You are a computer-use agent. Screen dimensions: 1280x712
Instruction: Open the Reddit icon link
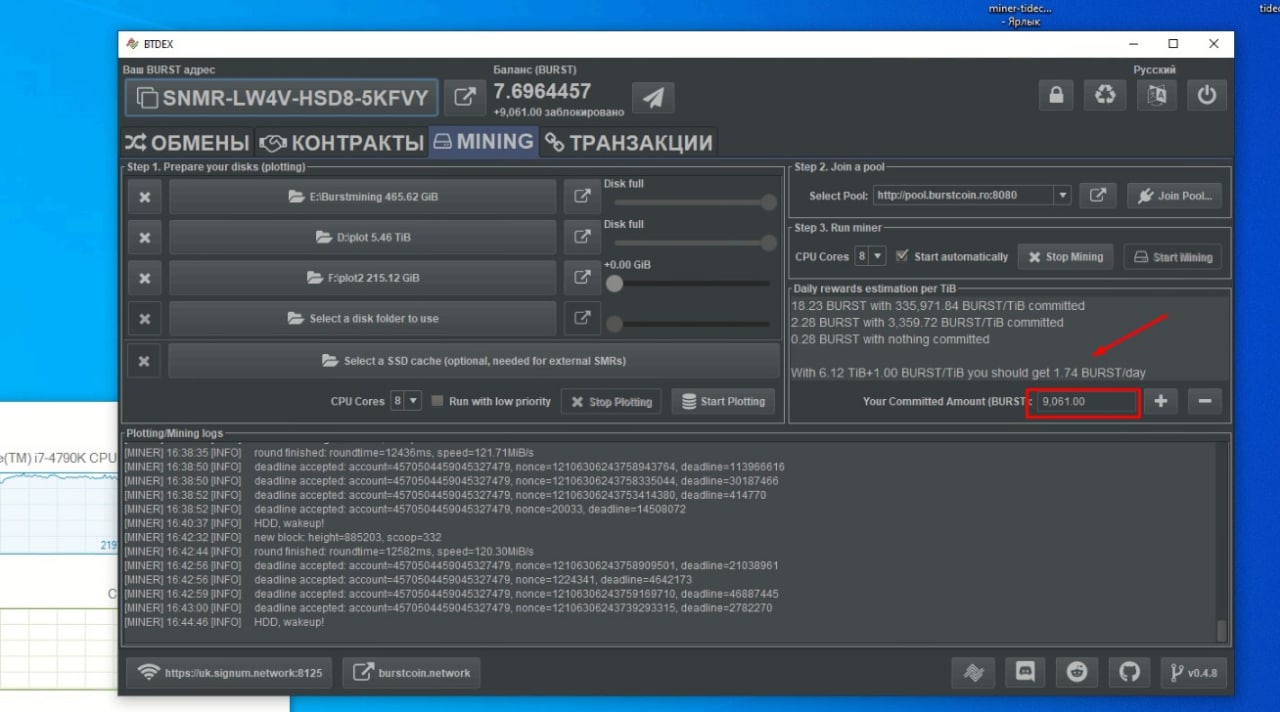tap(1077, 672)
